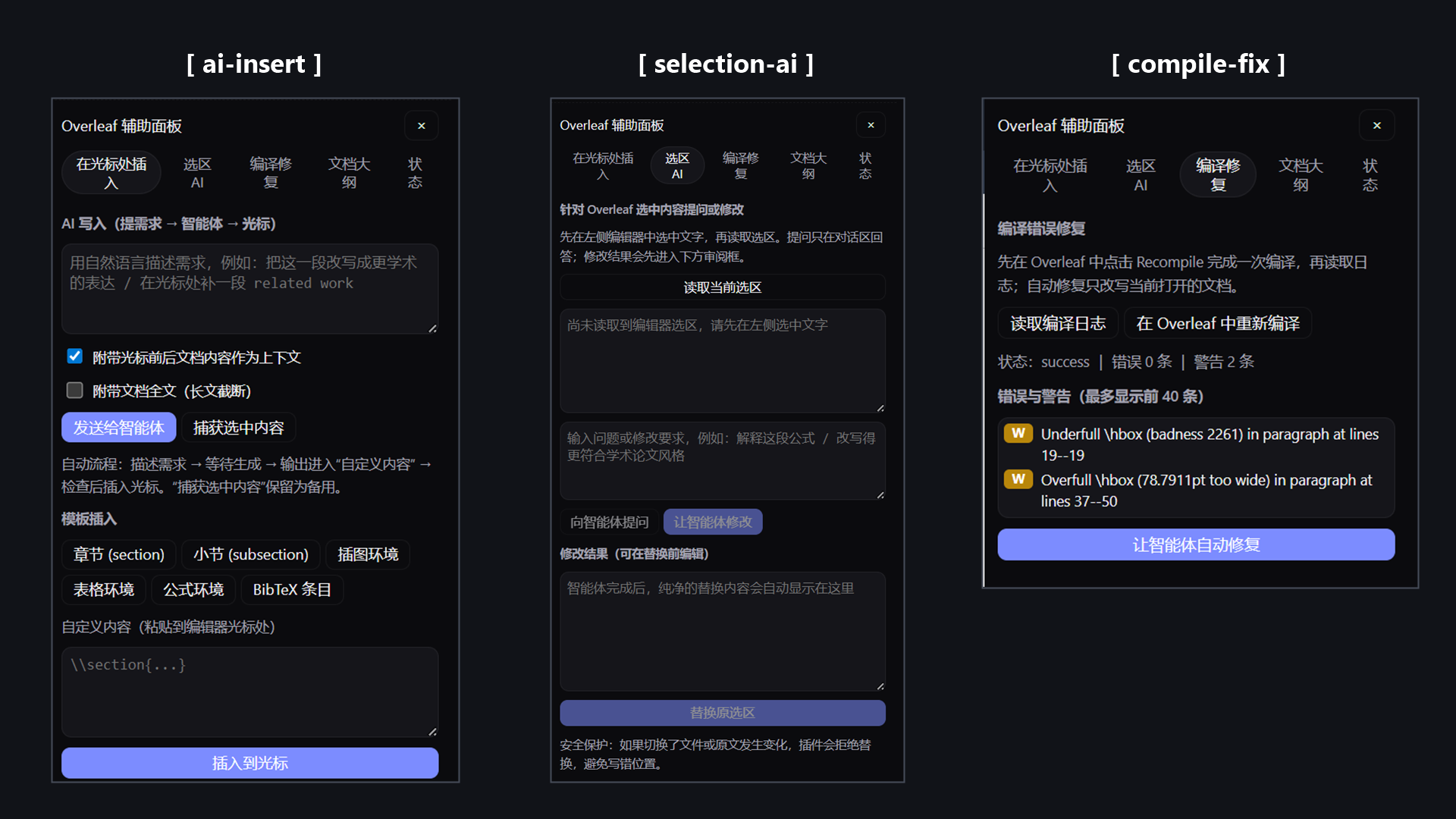Click 发送给智能体 button
1456x819 pixels.
pos(119,428)
